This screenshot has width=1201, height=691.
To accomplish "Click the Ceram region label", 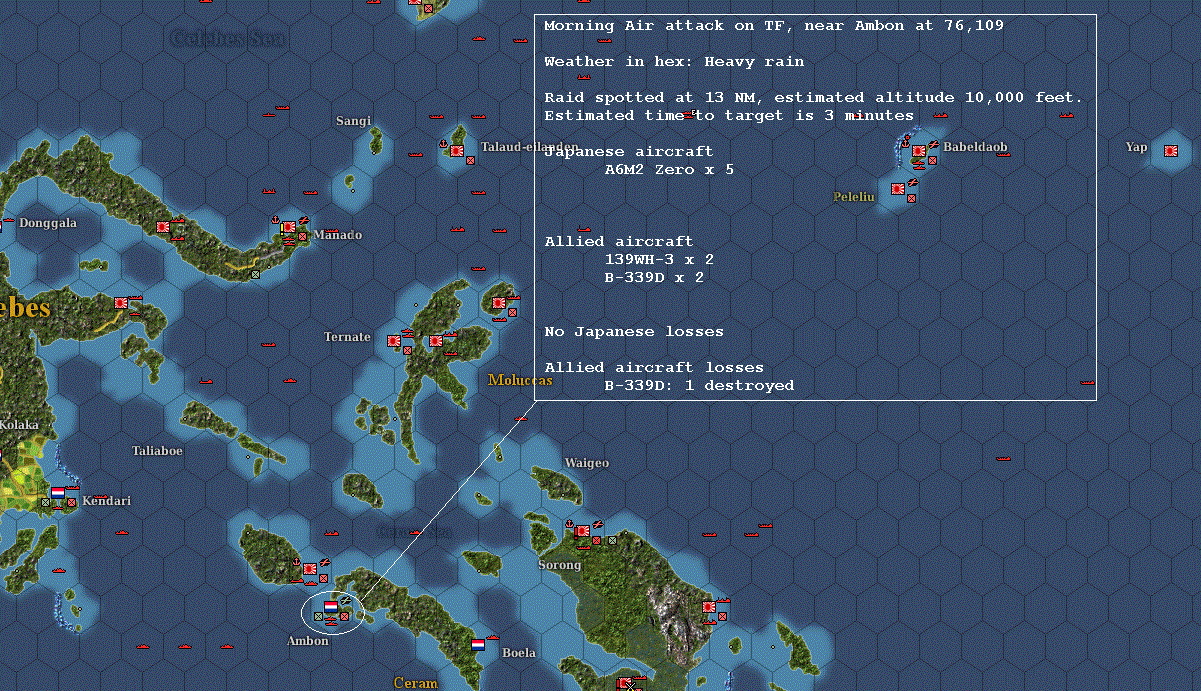I will point(415,683).
